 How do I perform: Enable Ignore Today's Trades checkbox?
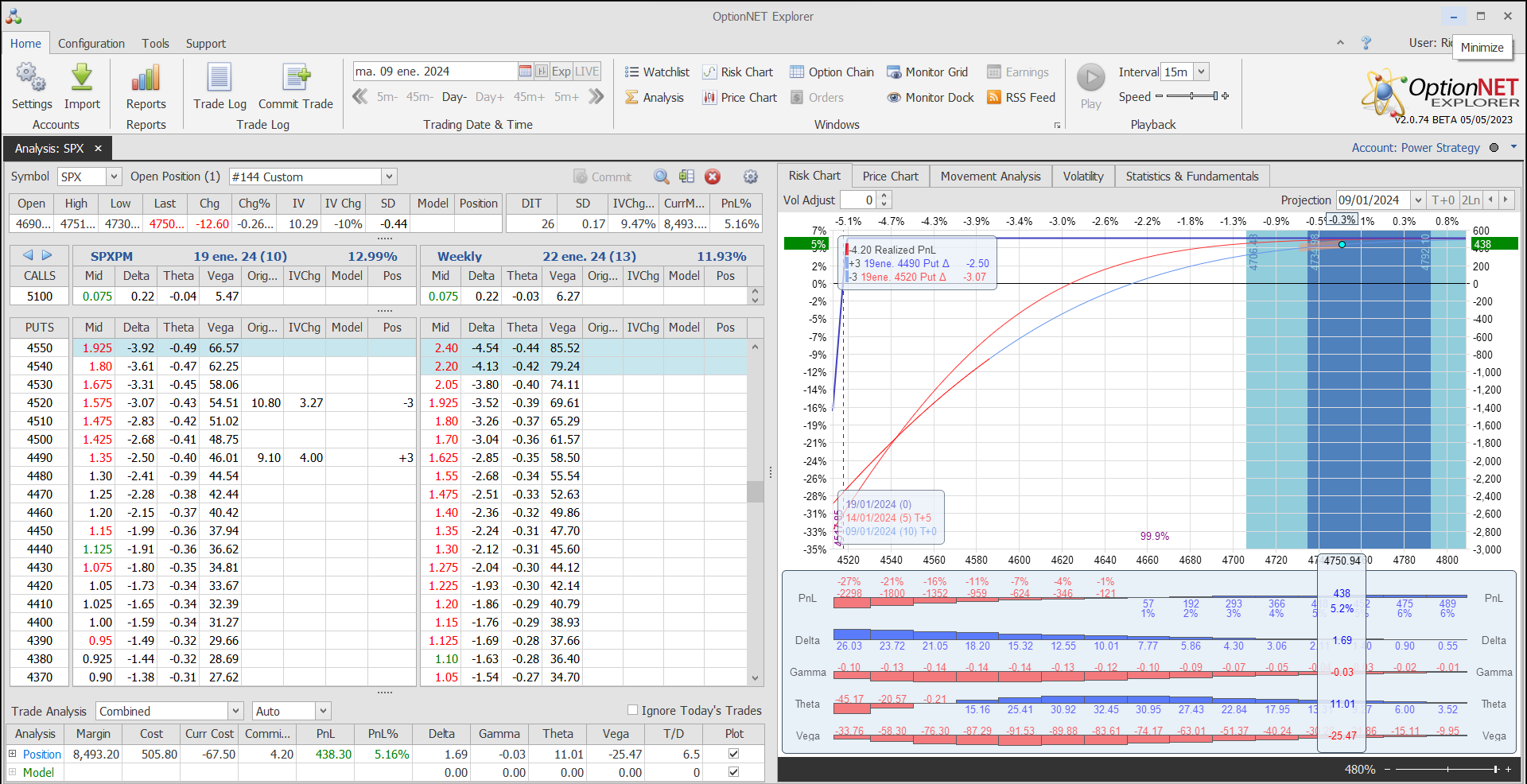coord(633,710)
